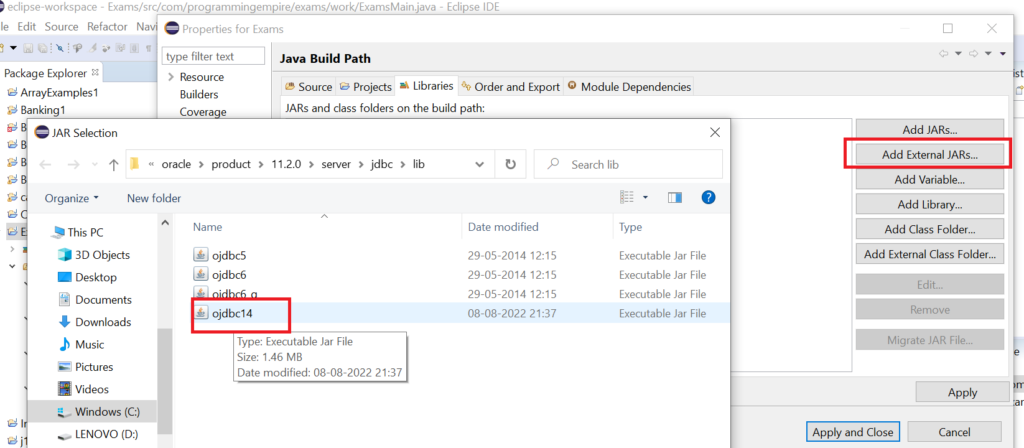This screenshot has width=1024, height=448.
Task: Open Documents in navigation pane
Action: [x=103, y=300]
